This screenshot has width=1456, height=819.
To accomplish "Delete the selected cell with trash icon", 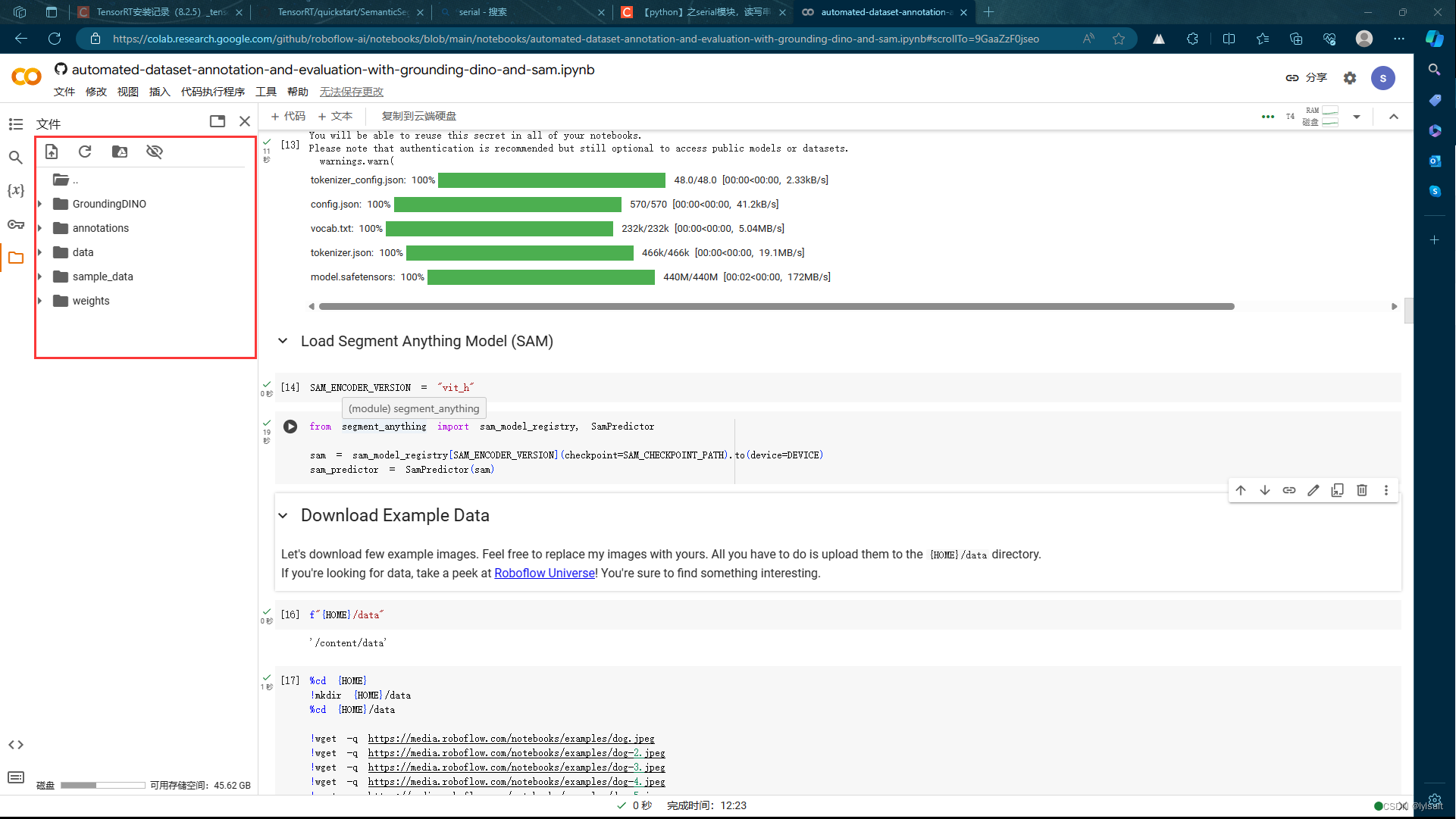I will pos(1362,490).
